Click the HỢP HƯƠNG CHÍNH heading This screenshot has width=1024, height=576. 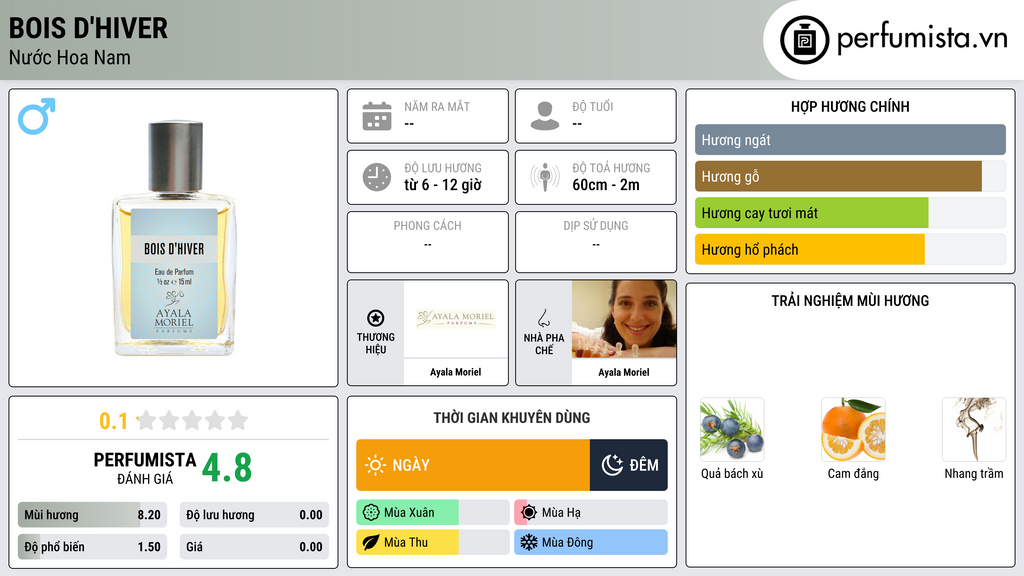(x=850, y=106)
